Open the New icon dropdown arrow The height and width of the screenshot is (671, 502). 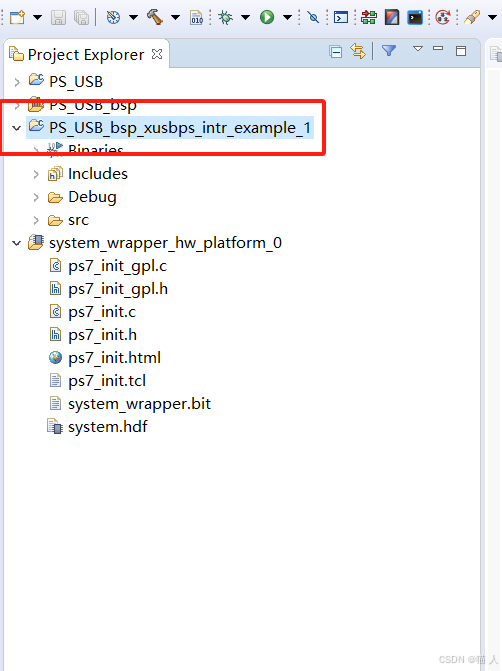(38, 18)
